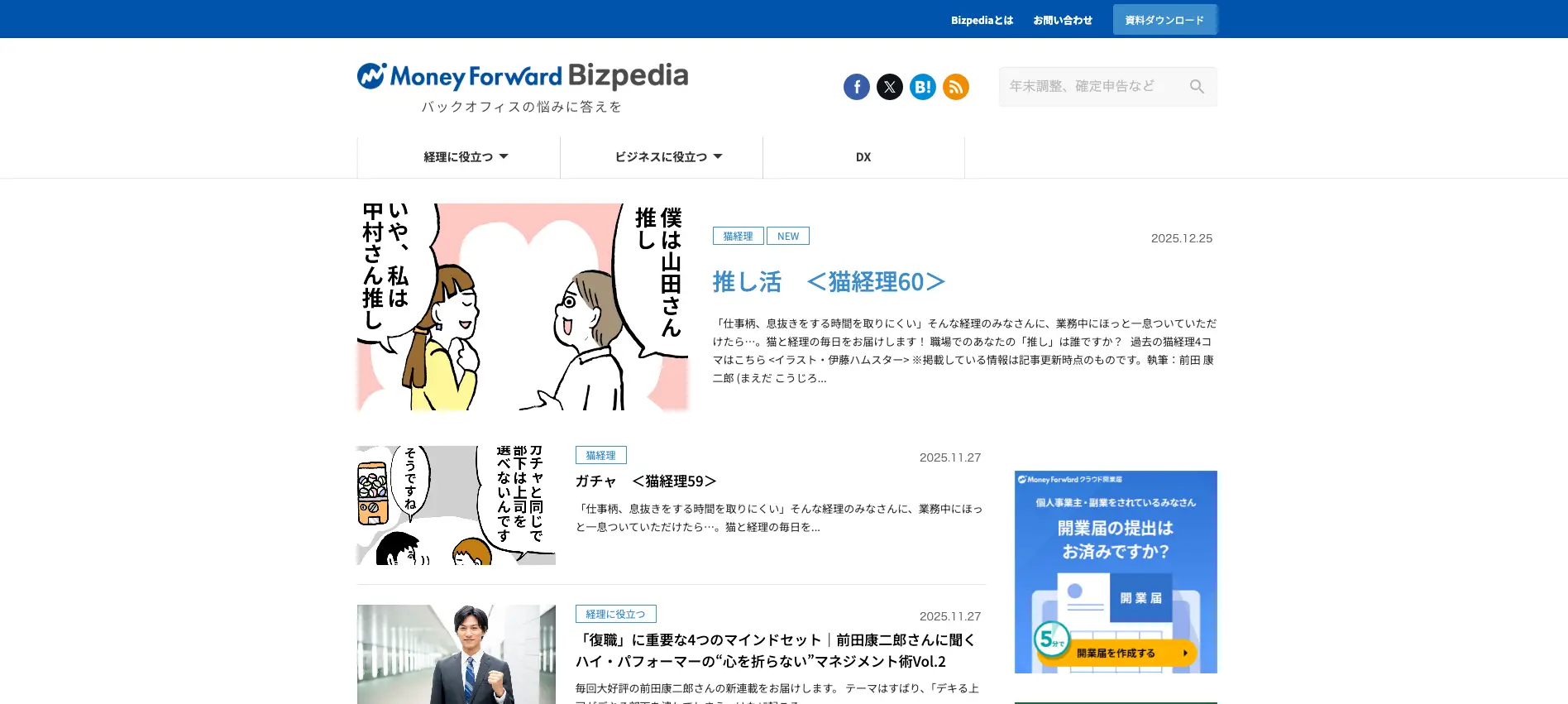Focus the 年末調整、確定申告など search field

click(x=1092, y=87)
